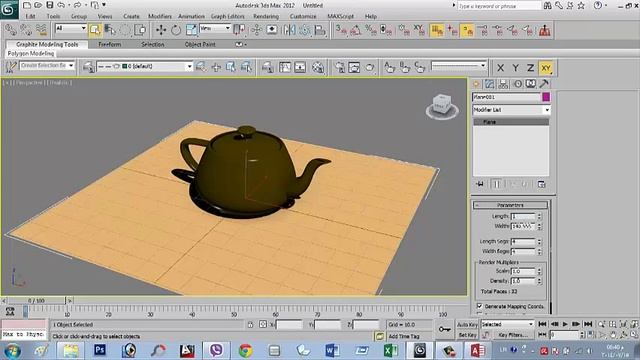Click the Use Pivot Point Center icon
The image size is (640, 360).
tap(239, 30)
